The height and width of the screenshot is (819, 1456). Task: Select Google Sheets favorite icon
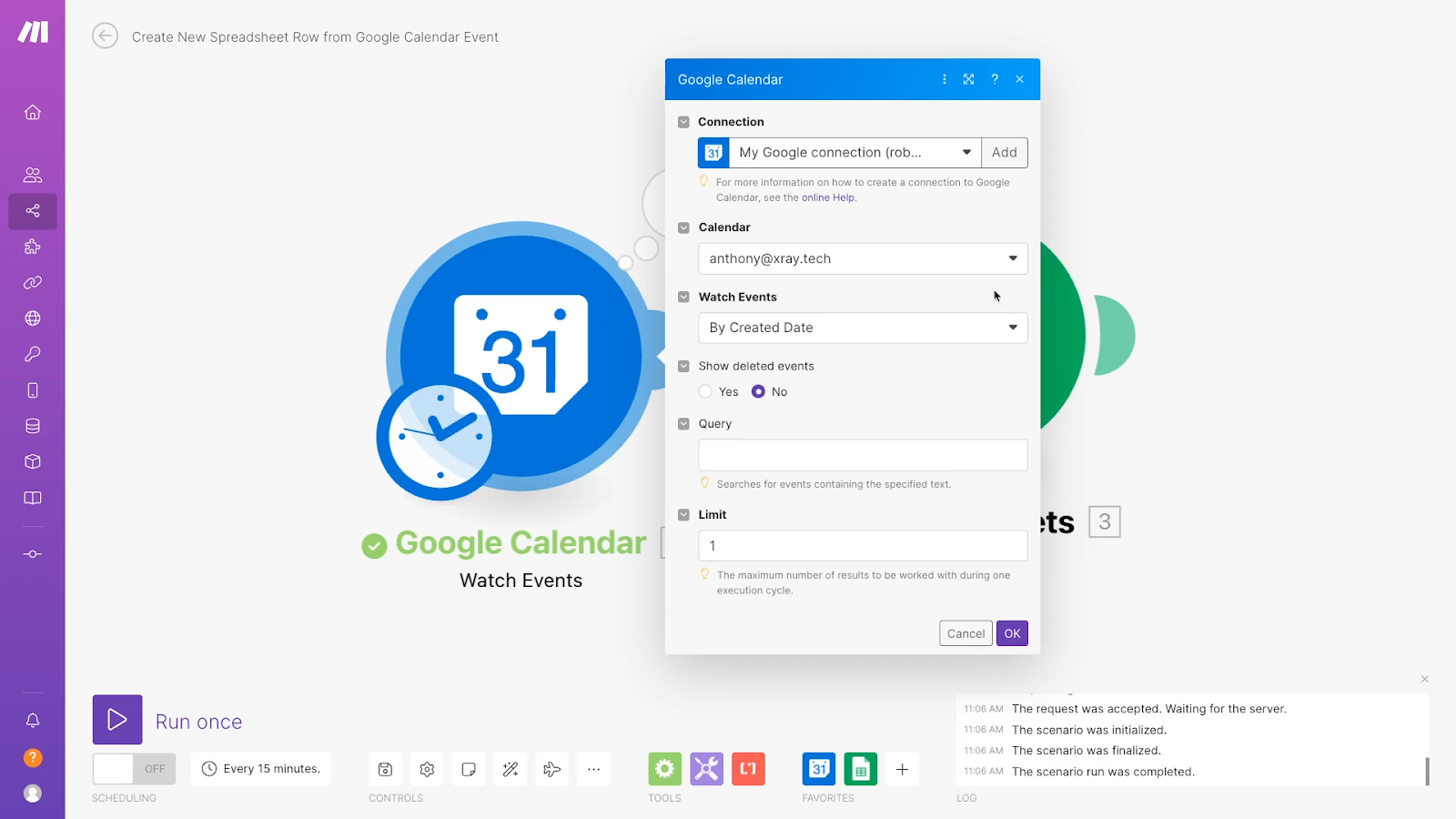point(861,769)
